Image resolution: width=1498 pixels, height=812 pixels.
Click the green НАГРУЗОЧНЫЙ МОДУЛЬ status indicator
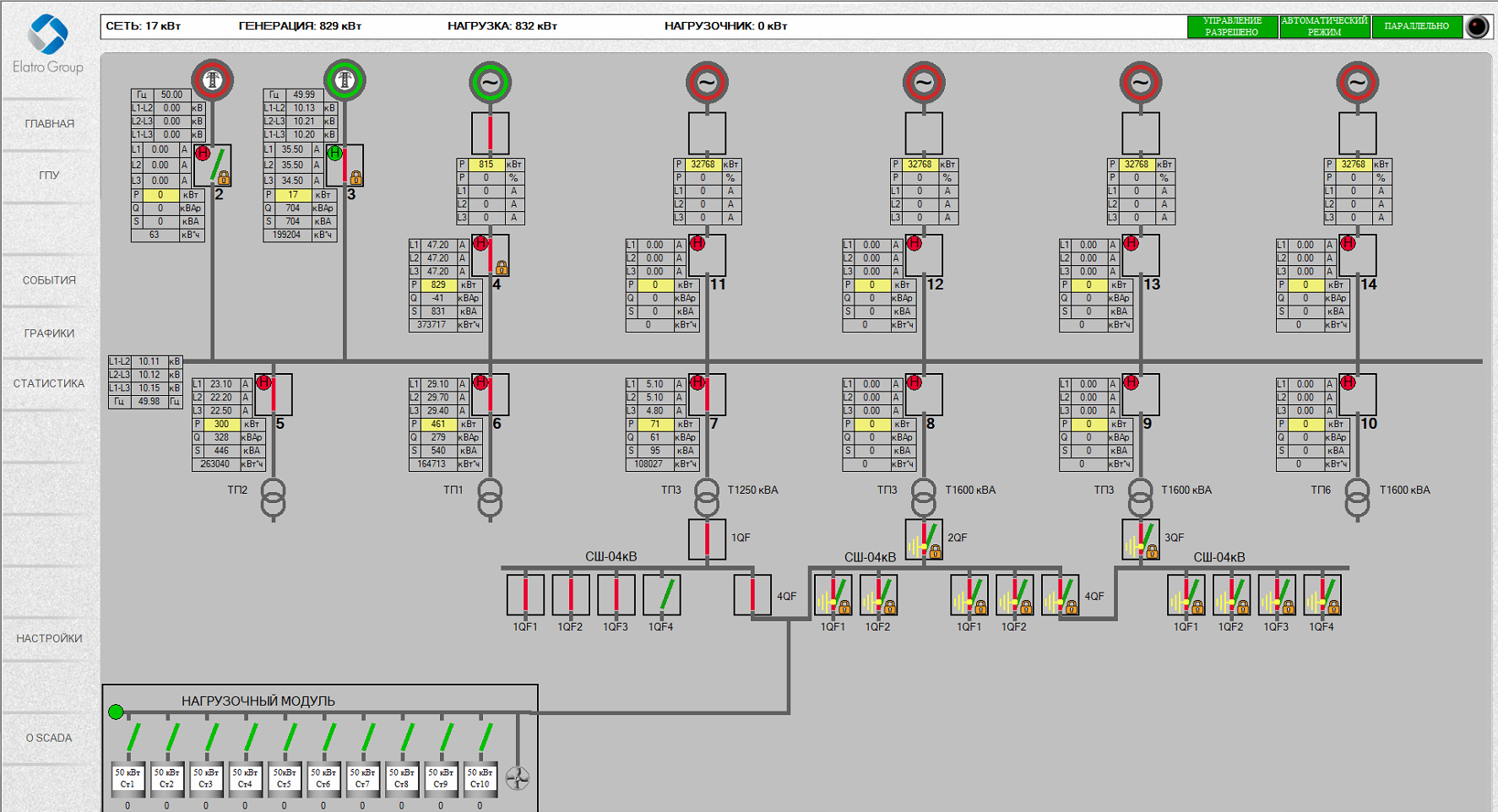pyautogui.click(x=117, y=712)
